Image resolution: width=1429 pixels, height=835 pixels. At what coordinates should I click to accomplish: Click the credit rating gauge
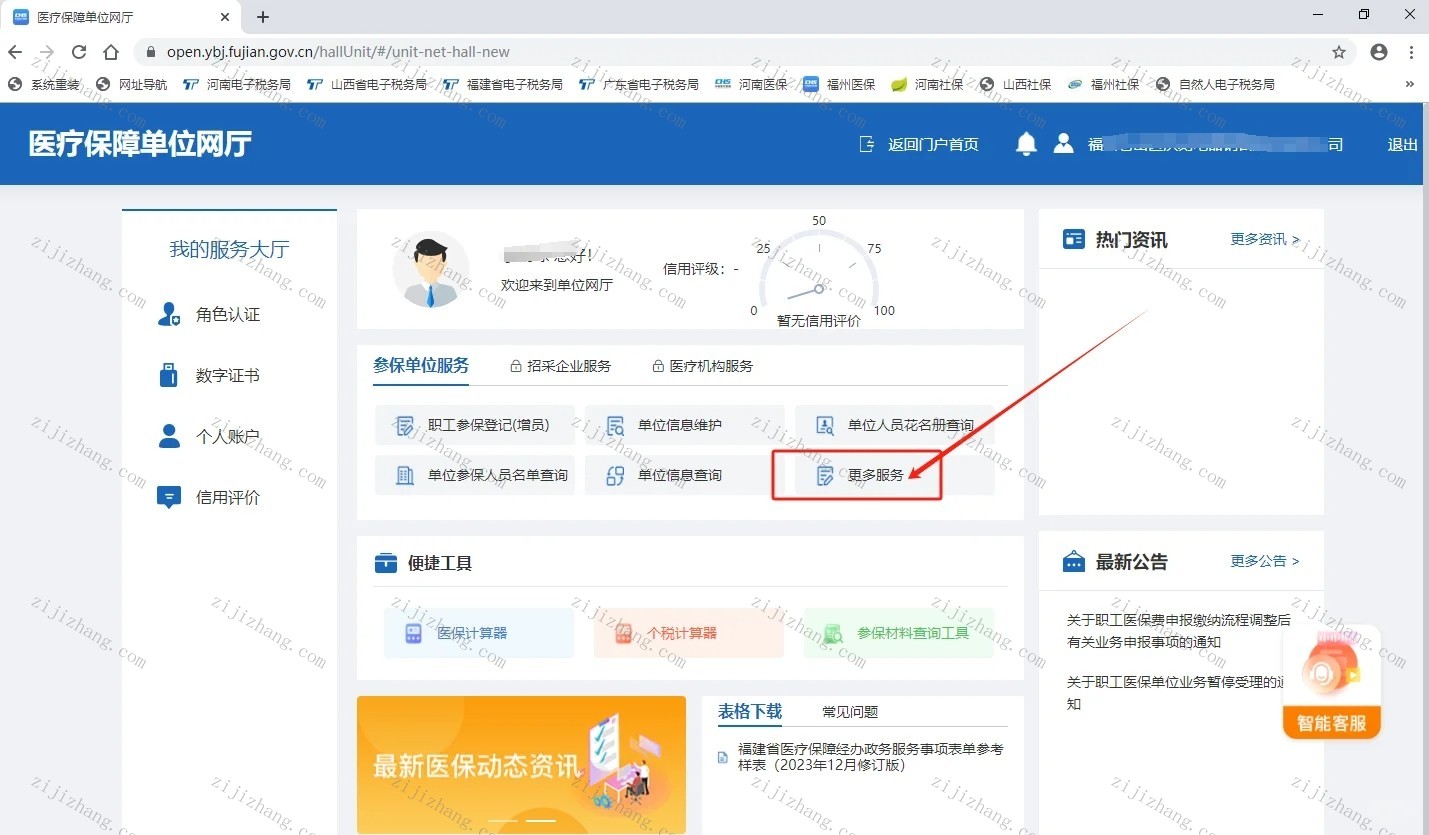point(820,272)
